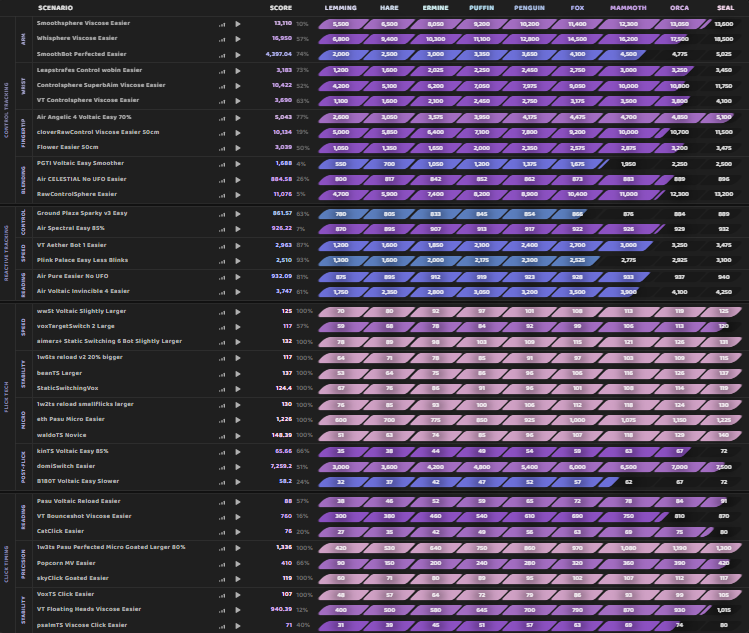Show chart for ww5t Voltaic Slightly Larger
The height and width of the screenshot is (633, 749).
tap(222, 312)
